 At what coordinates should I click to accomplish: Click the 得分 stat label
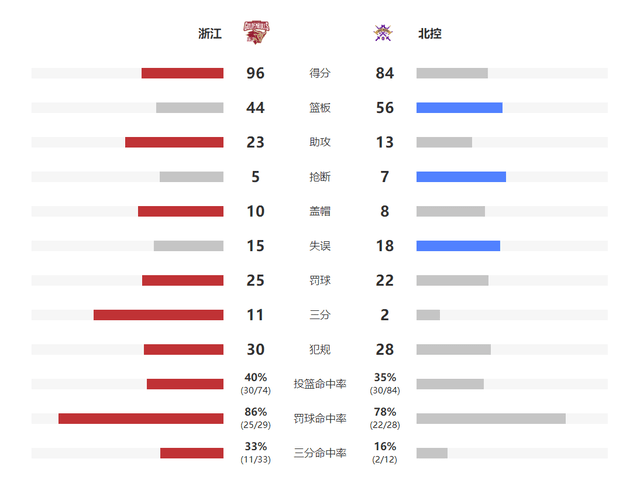click(320, 73)
